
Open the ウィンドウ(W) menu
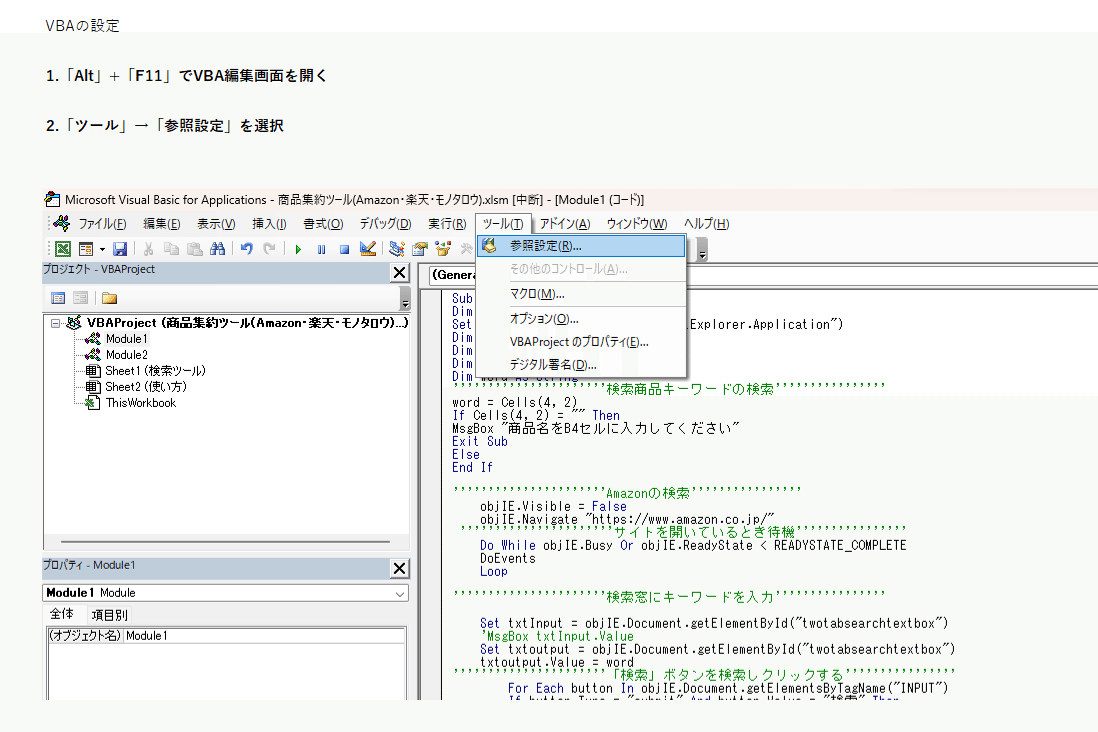coord(637,223)
